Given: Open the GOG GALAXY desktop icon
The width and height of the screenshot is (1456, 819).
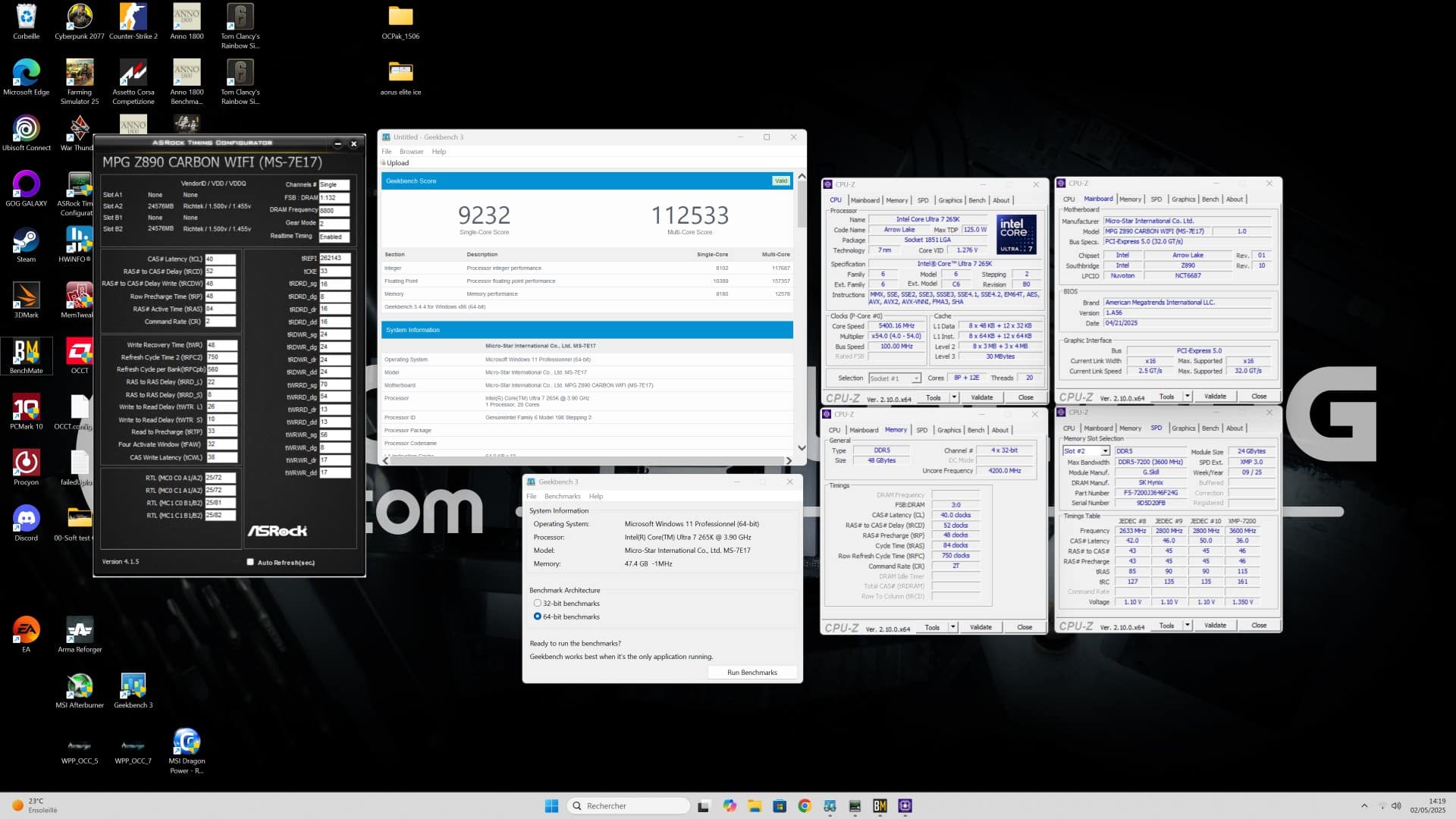Looking at the screenshot, I should [x=26, y=189].
